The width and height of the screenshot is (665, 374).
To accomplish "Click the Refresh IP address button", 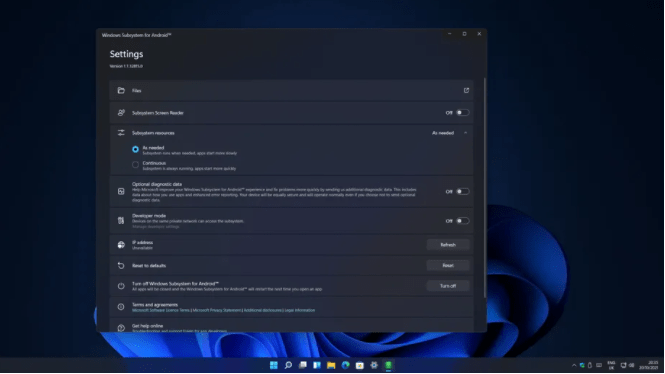I will (448, 245).
